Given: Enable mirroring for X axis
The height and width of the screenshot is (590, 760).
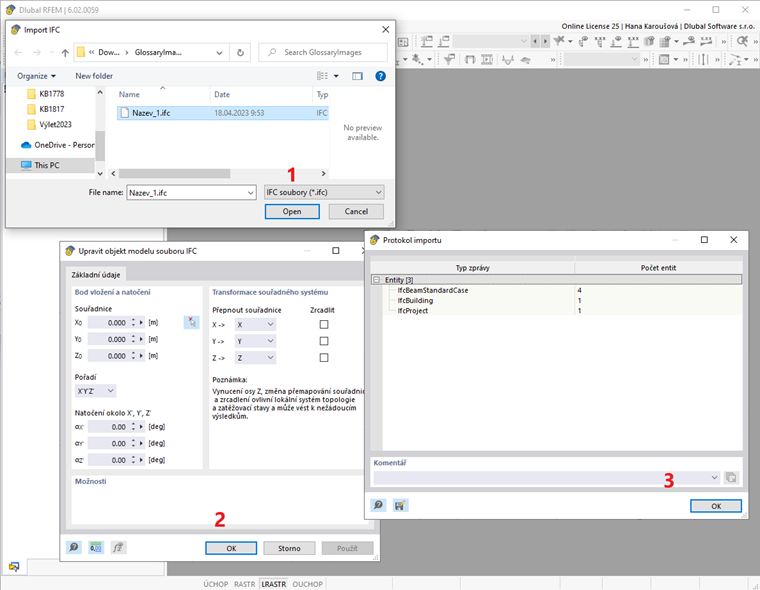Looking at the screenshot, I should click(324, 324).
